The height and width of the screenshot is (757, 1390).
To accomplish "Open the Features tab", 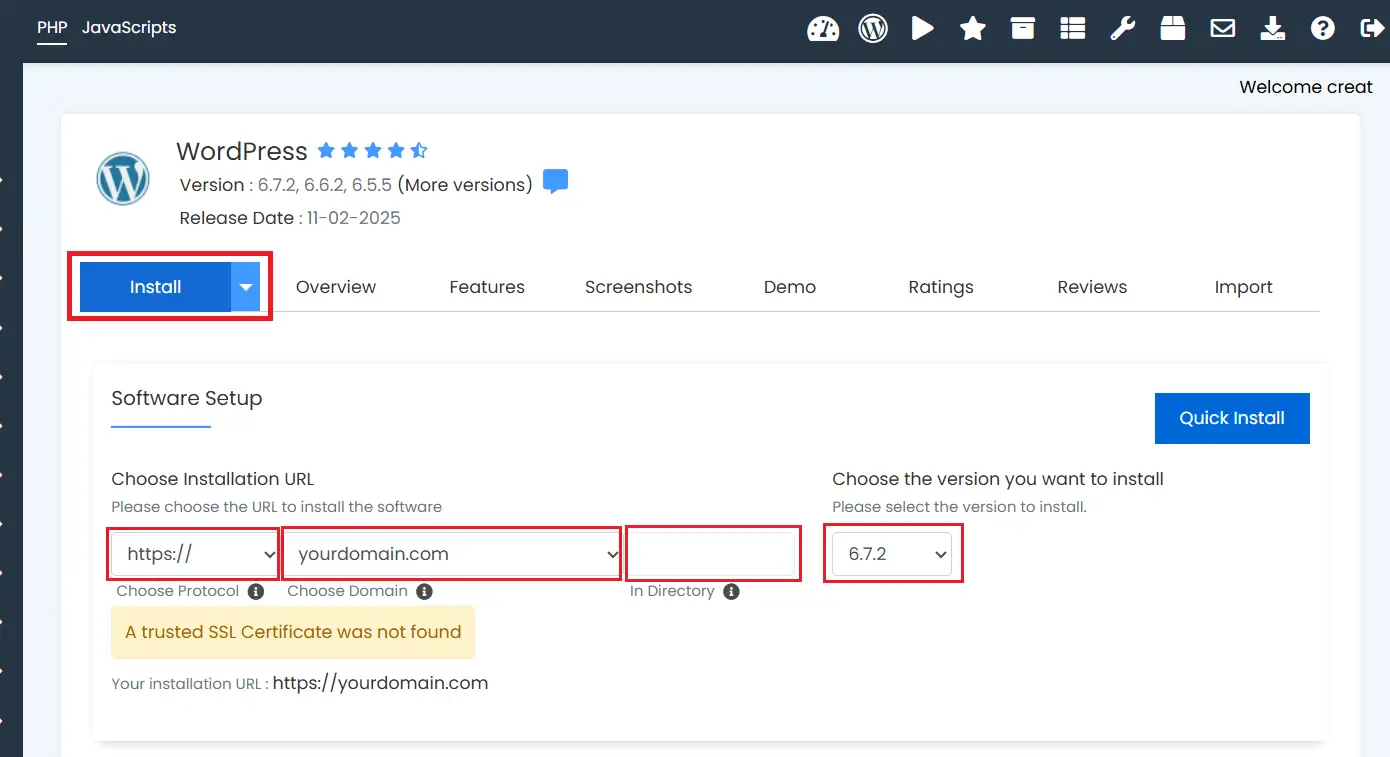I will click(487, 287).
